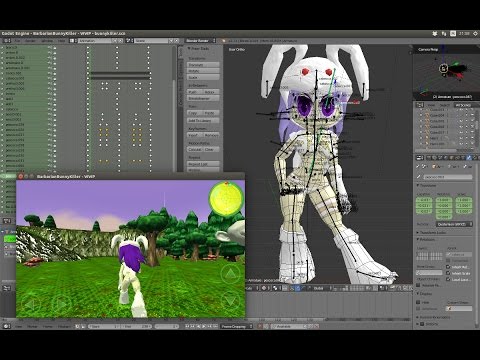Open the Bone properties tab icon
The image size is (480, 360).
(x=469, y=158)
